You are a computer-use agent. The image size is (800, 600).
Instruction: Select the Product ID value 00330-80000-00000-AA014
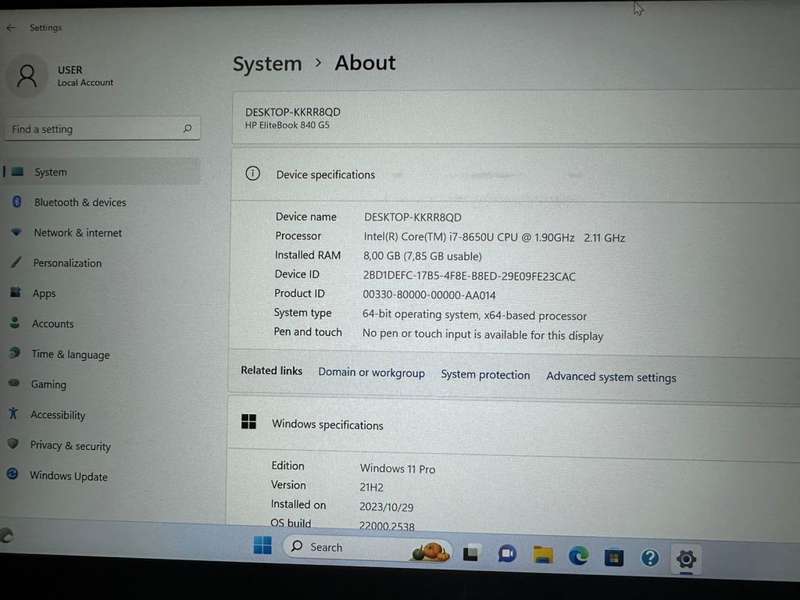tap(429, 295)
